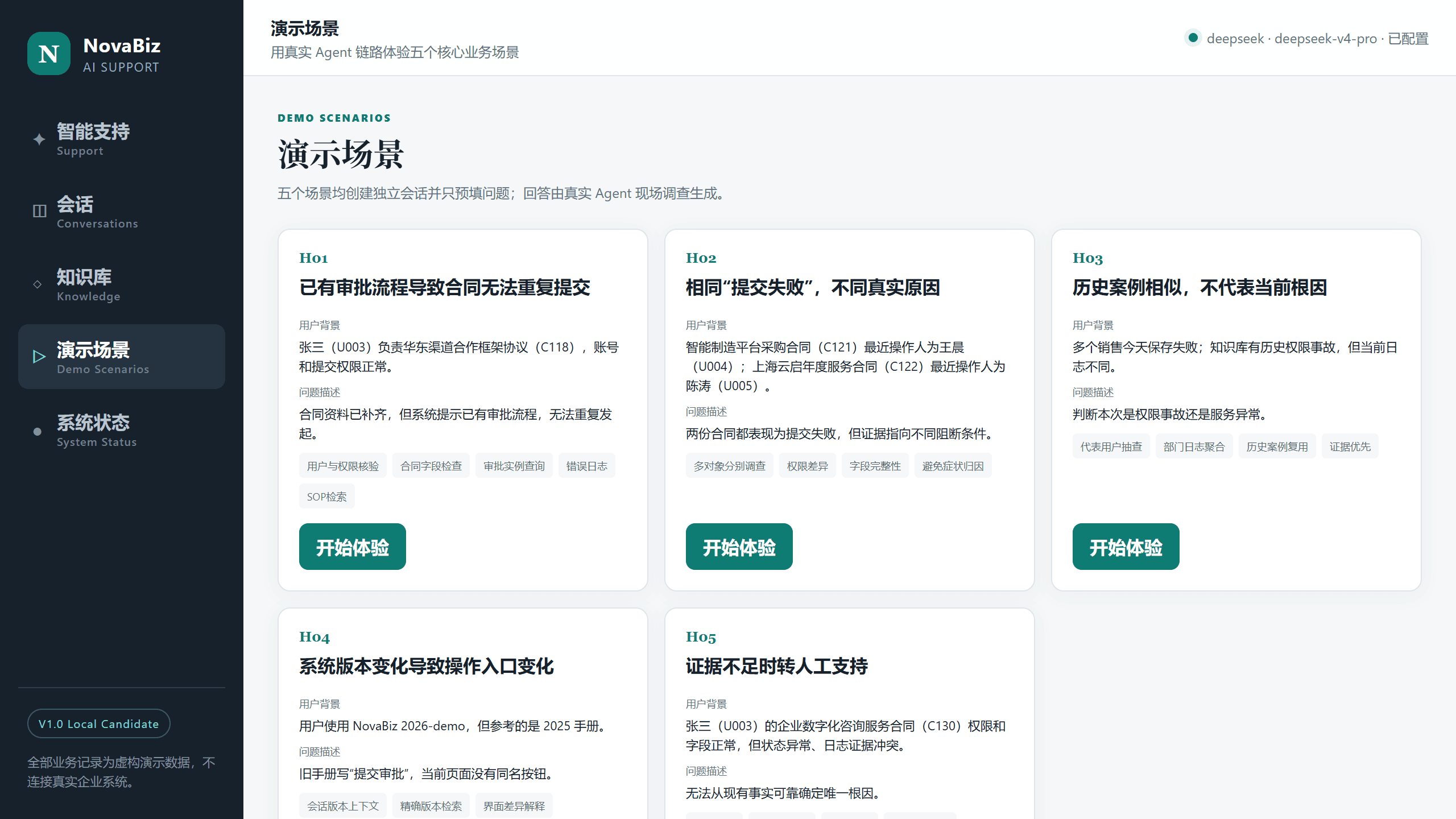Screen dimensions: 1456x819
Task: Click the 字段完整性 tag
Action: 875,466
